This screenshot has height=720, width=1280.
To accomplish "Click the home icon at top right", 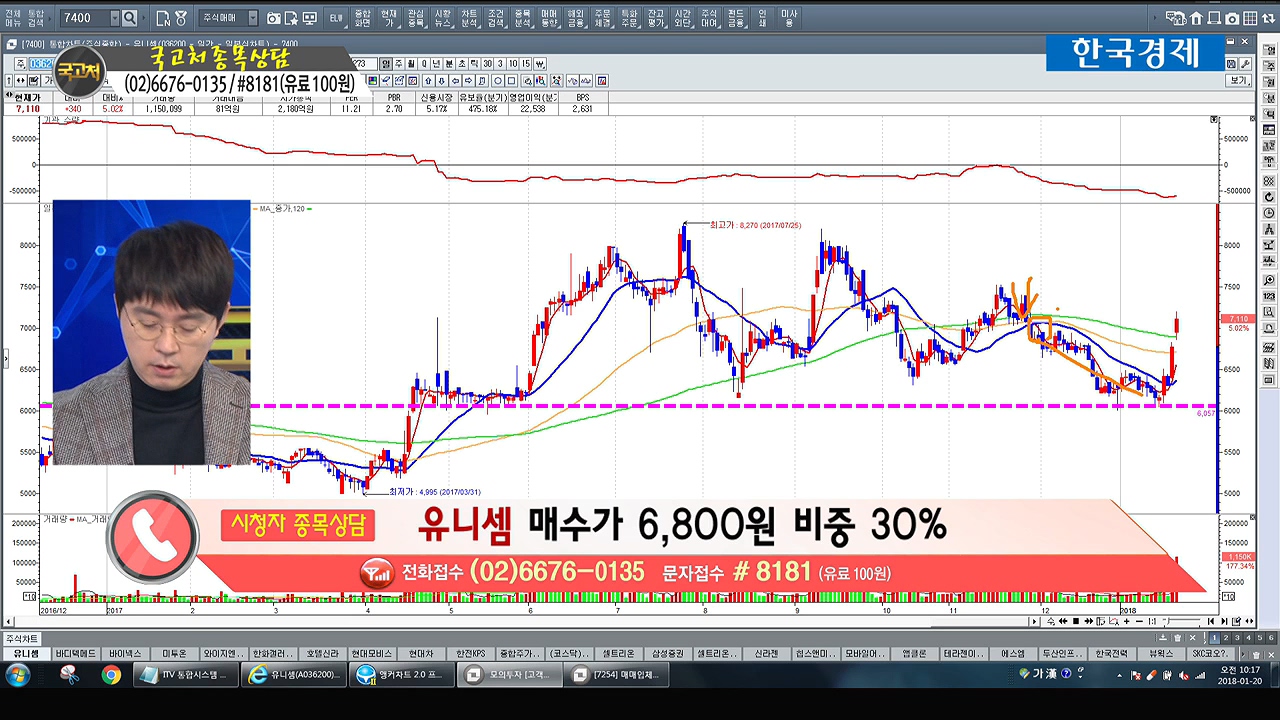I will [x=1197, y=18].
